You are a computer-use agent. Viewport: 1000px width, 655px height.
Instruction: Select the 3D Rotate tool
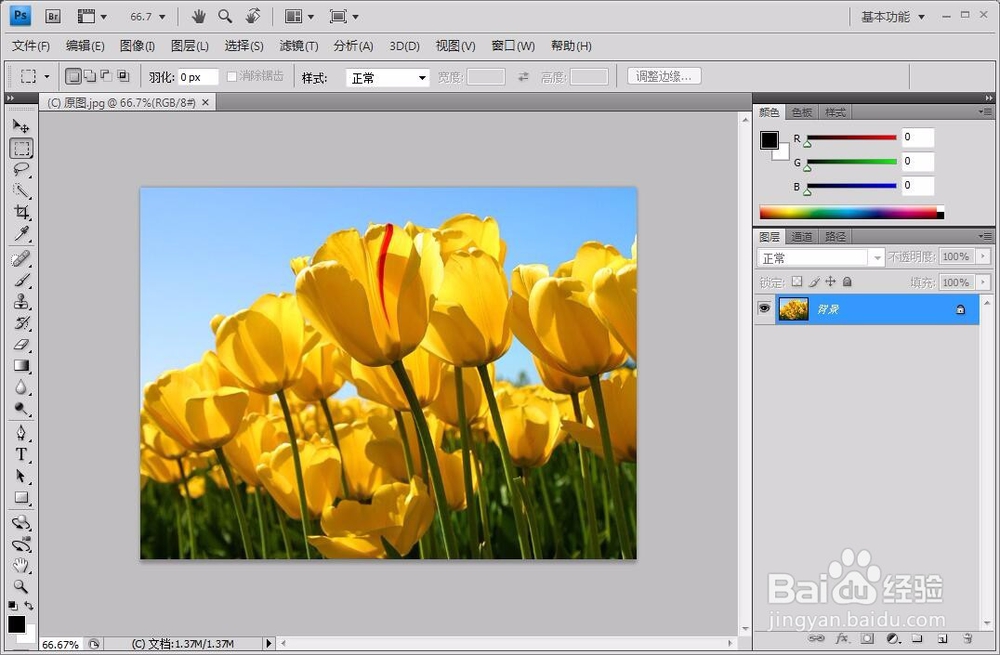(x=21, y=523)
